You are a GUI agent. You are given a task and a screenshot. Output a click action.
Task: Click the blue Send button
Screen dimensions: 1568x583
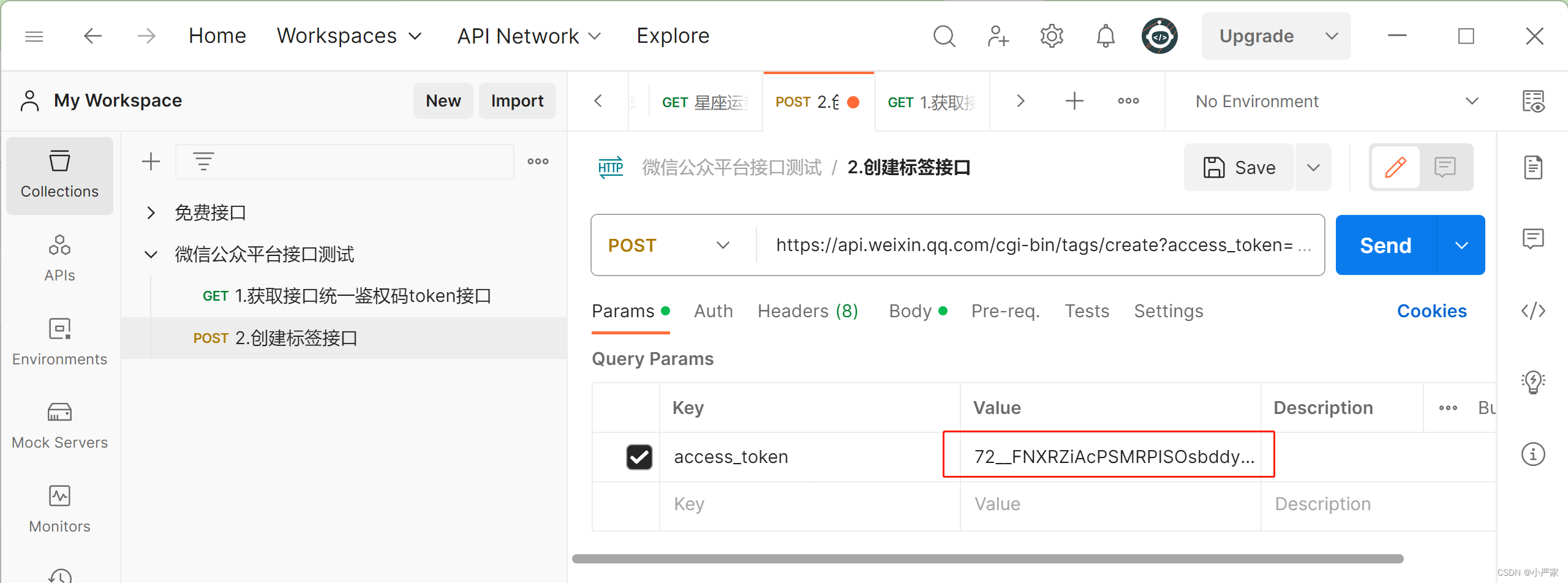coord(1386,246)
